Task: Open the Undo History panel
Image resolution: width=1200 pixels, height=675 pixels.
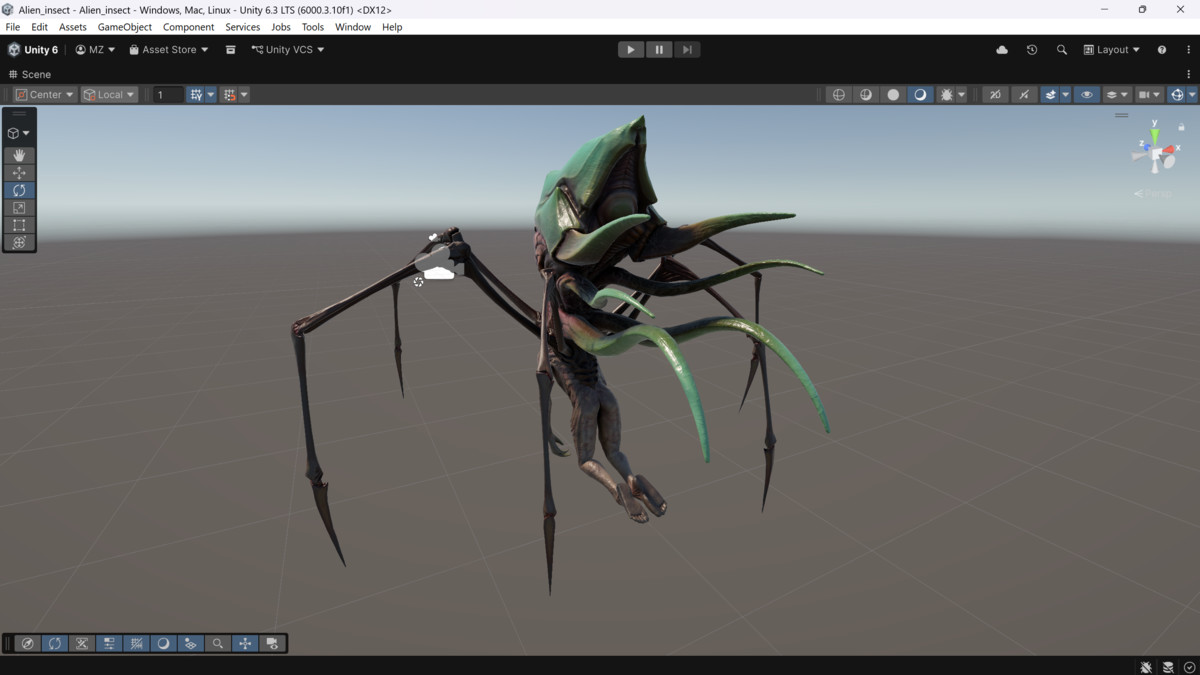Action: [x=1032, y=49]
